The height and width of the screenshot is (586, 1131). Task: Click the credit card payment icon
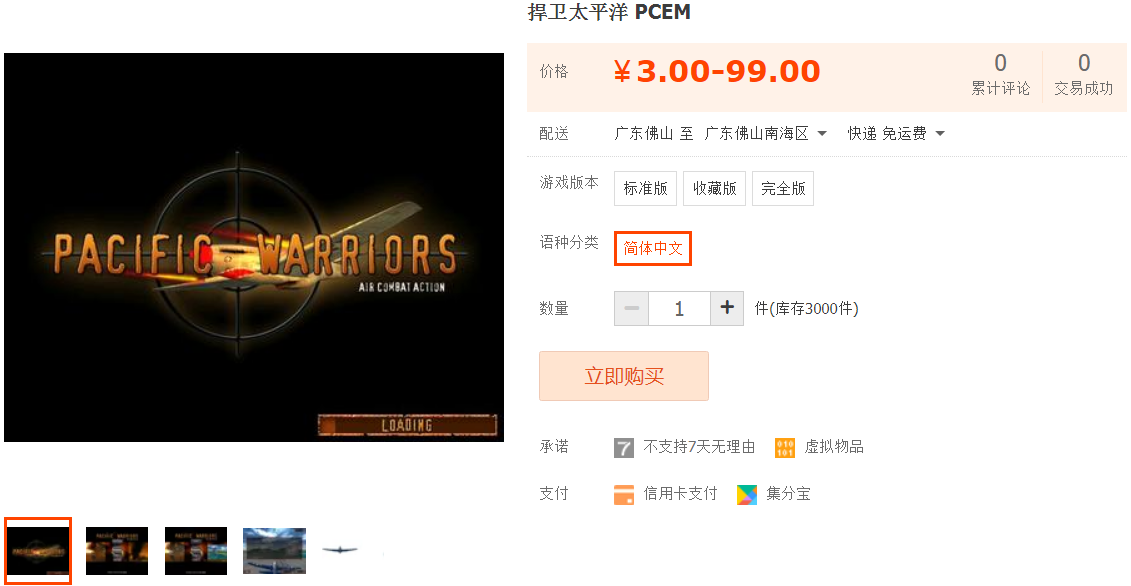624,494
